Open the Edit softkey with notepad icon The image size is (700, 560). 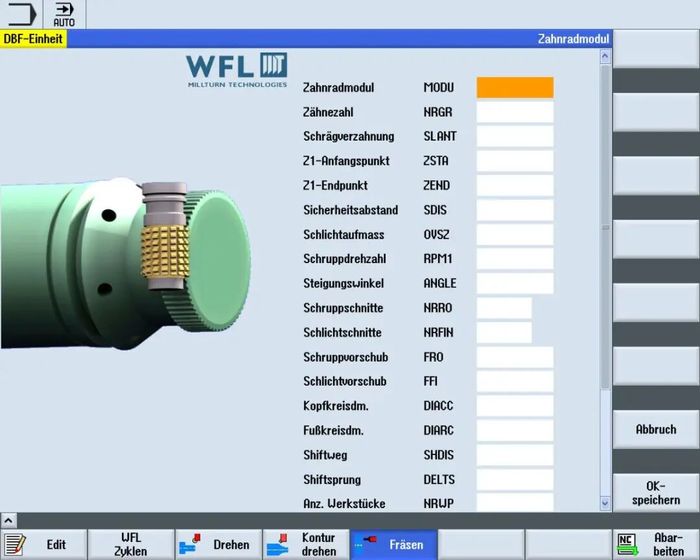click(x=43, y=545)
